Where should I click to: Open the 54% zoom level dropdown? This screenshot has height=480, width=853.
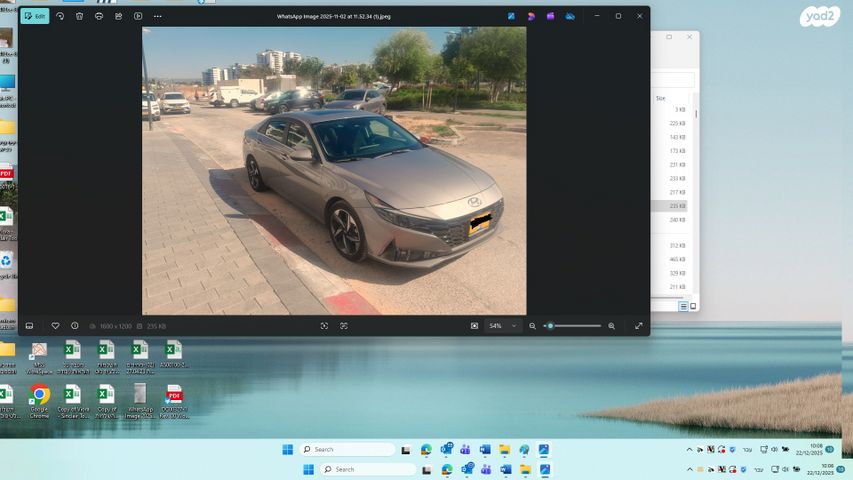click(503, 326)
